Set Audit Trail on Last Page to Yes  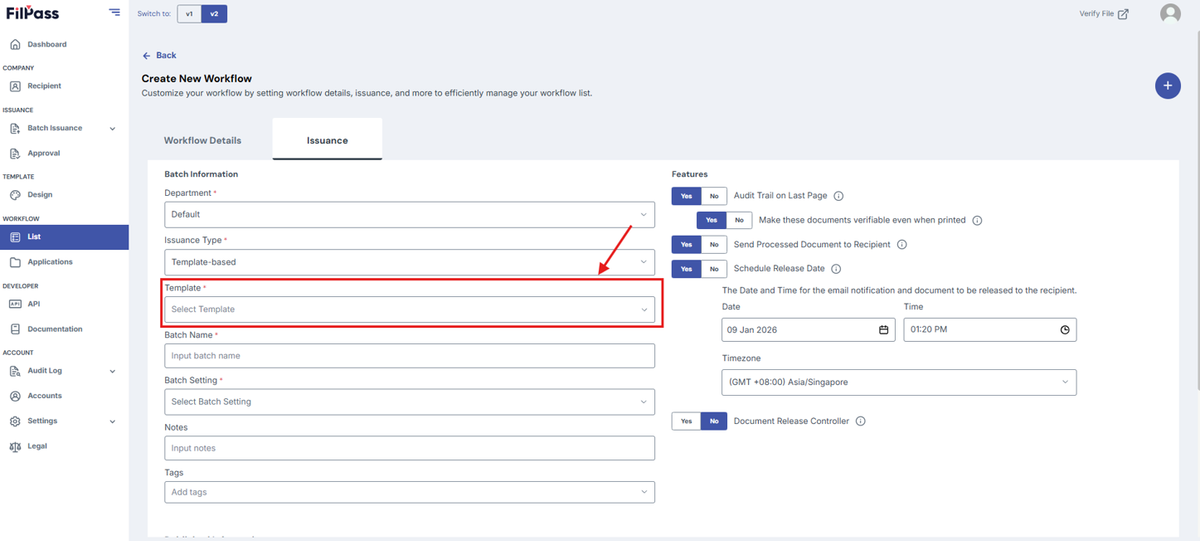[686, 196]
